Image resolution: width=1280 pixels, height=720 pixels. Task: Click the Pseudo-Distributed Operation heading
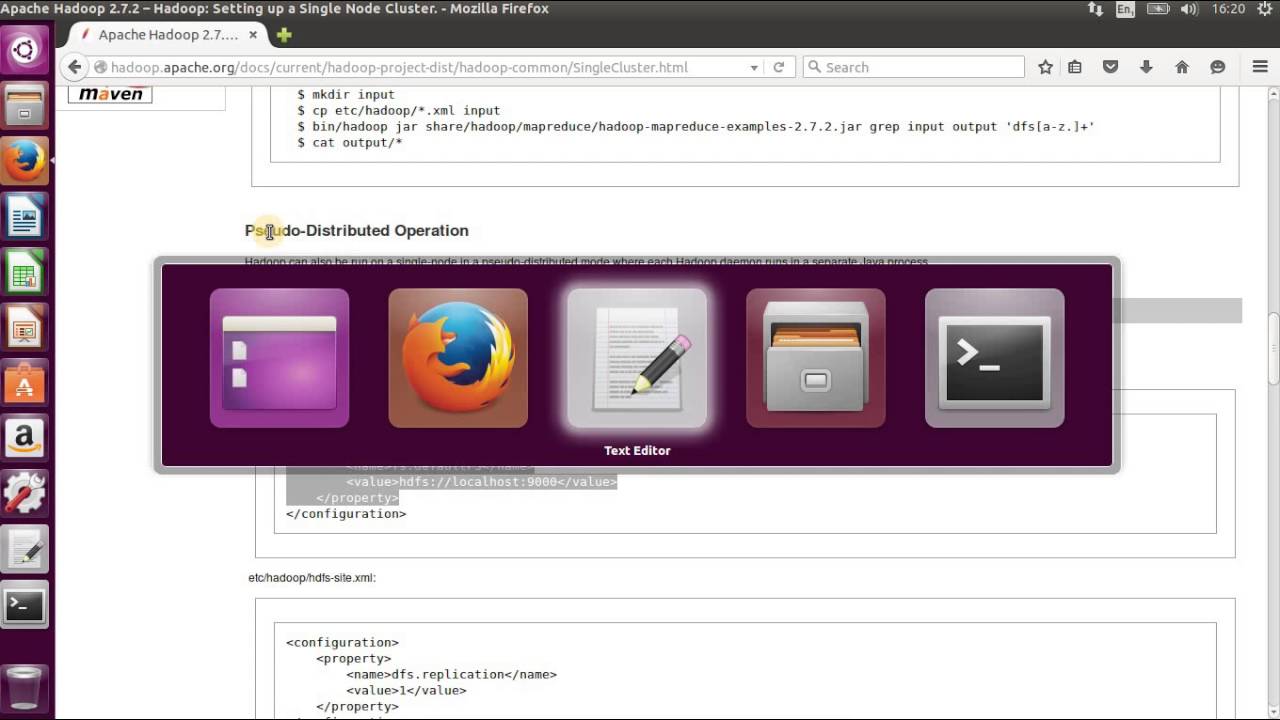[x=357, y=230]
